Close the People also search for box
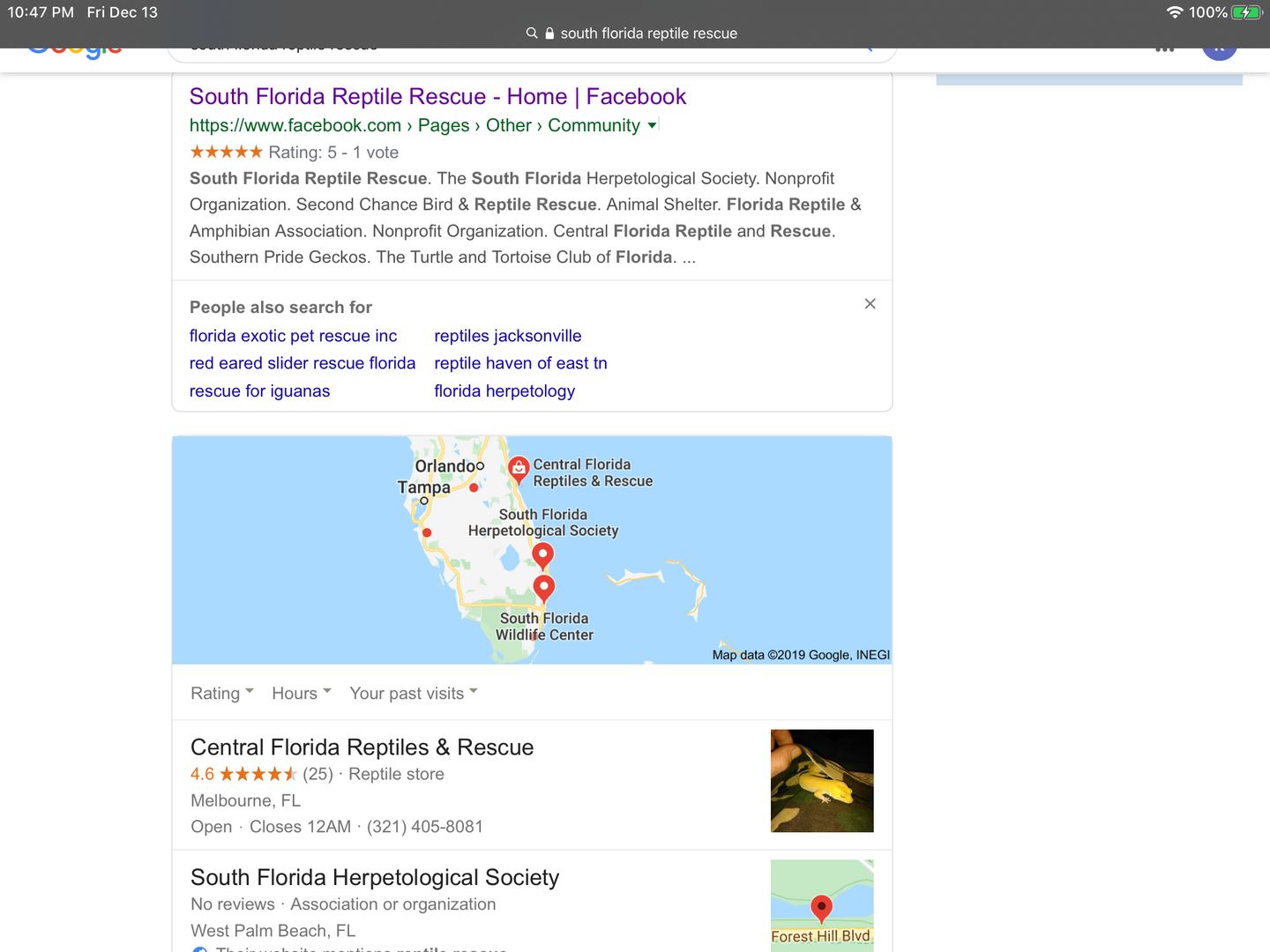1270x952 pixels. tap(870, 304)
